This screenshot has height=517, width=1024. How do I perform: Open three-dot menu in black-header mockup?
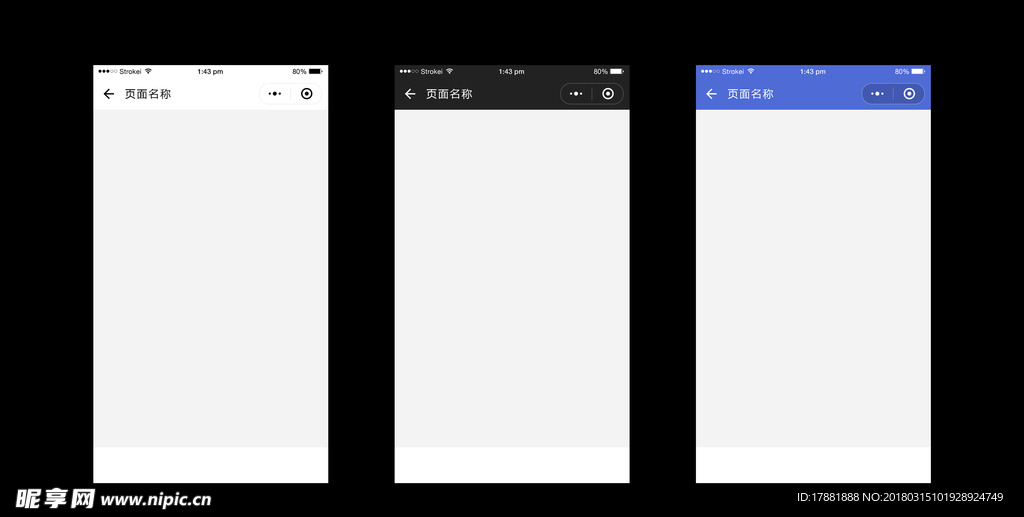(x=576, y=94)
